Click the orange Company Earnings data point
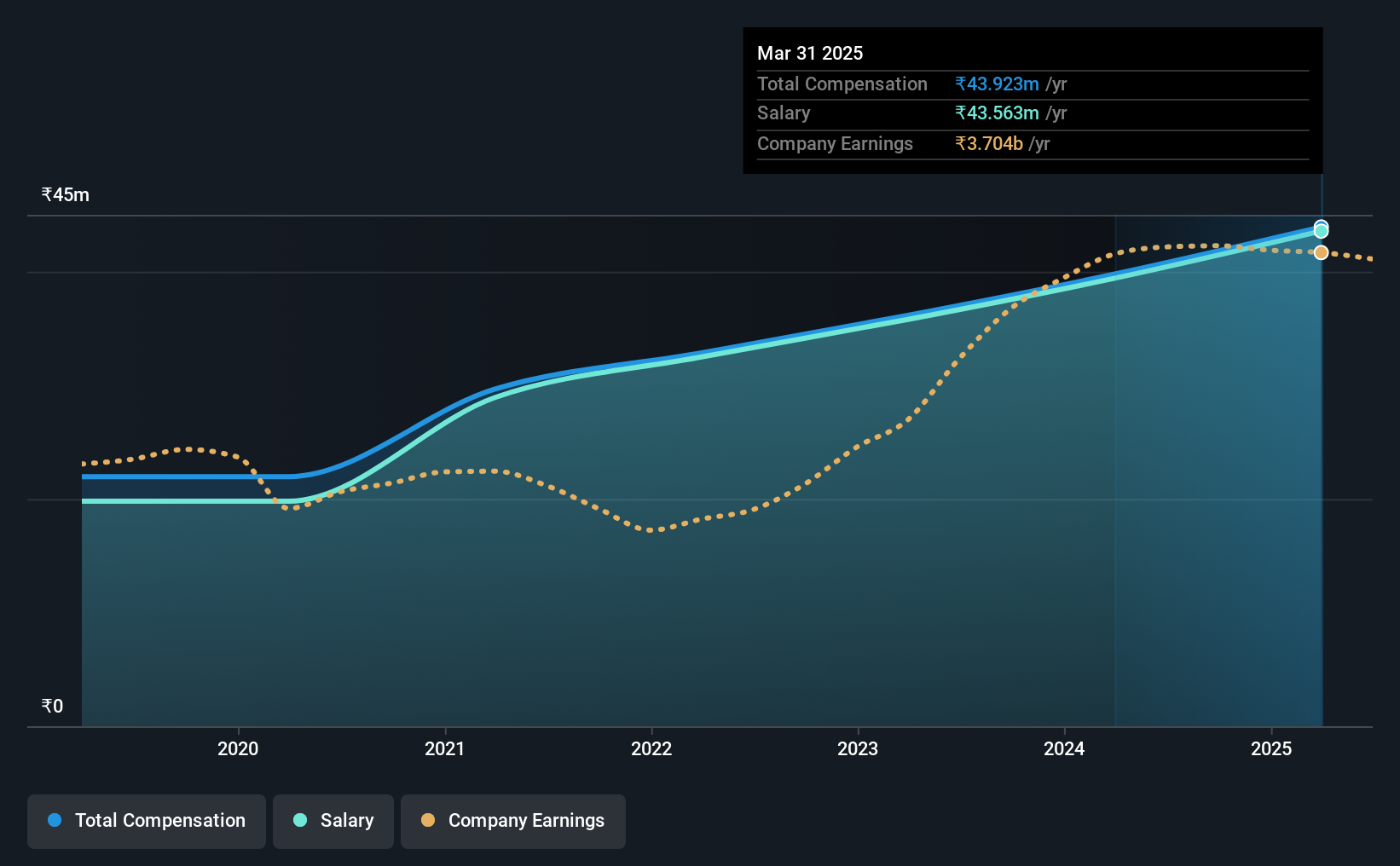This screenshot has width=1400, height=866. (1321, 252)
